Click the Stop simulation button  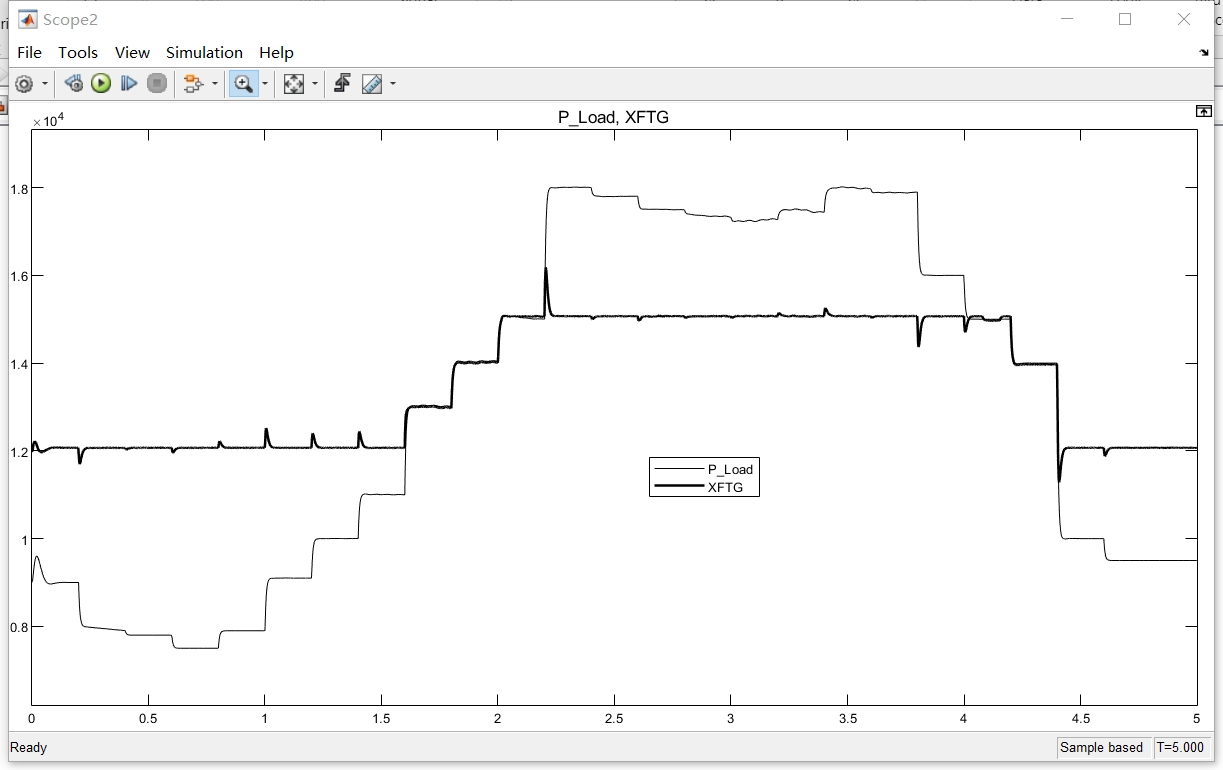point(157,84)
